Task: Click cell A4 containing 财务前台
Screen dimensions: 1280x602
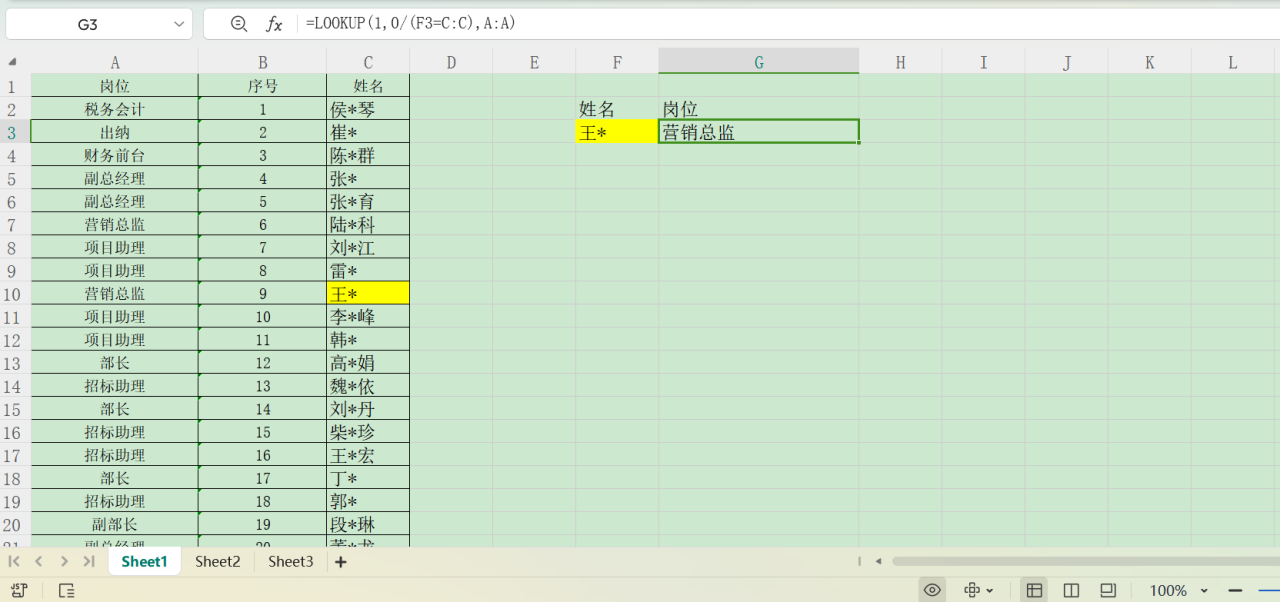Action: click(115, 155)
